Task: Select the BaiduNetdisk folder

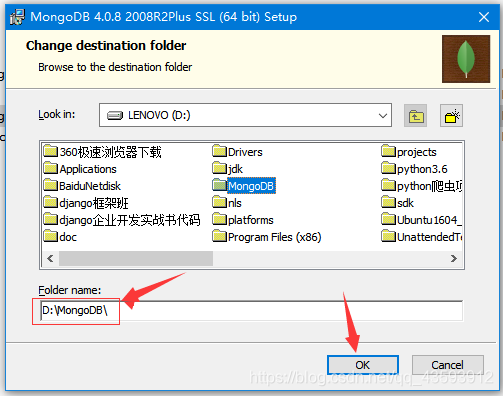Action: coord(82,186)
